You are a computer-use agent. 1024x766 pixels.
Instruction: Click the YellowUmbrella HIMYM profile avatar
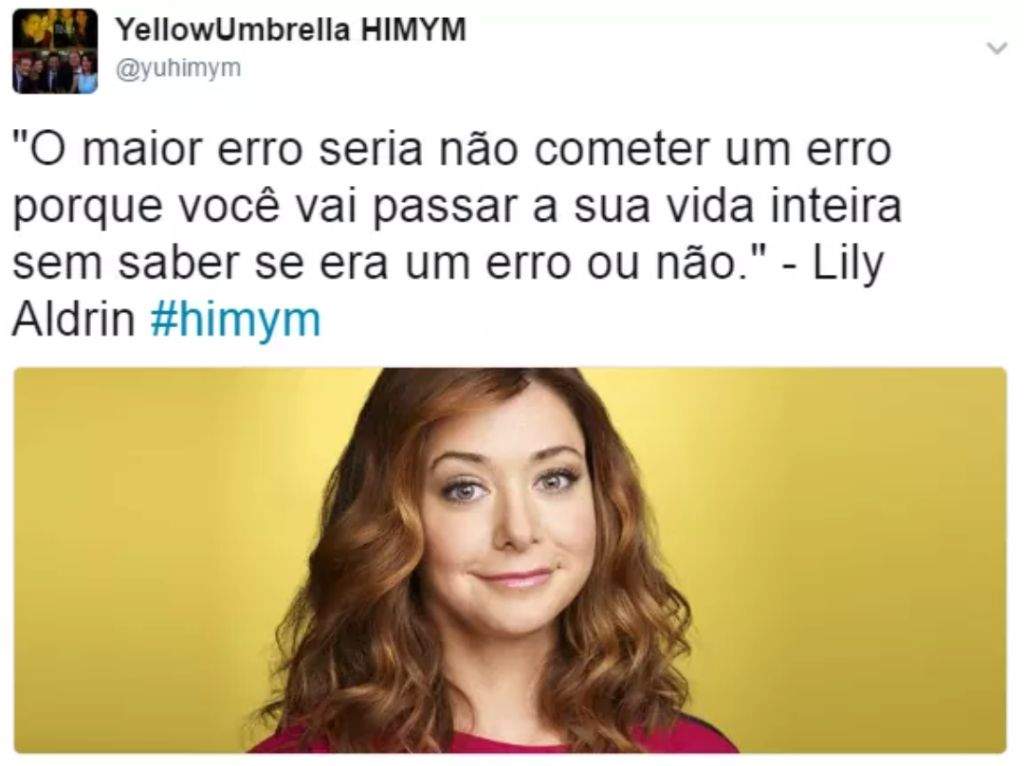point(56,51)
